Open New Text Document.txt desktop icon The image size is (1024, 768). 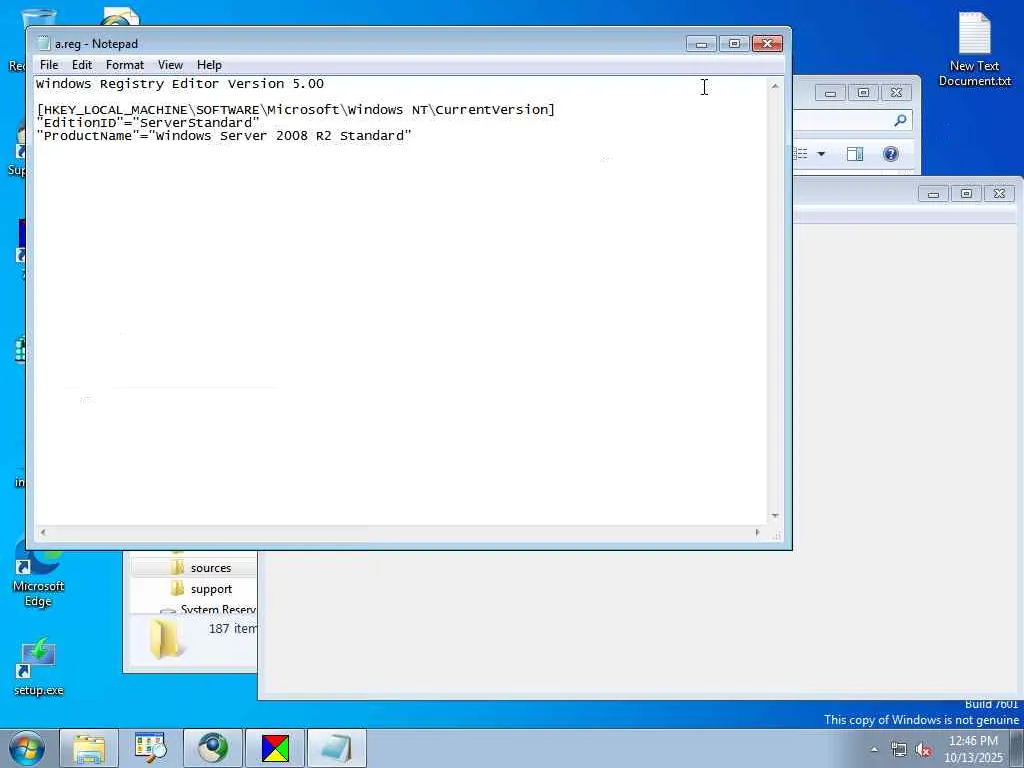pyautogui.click(x=974, y=50)
